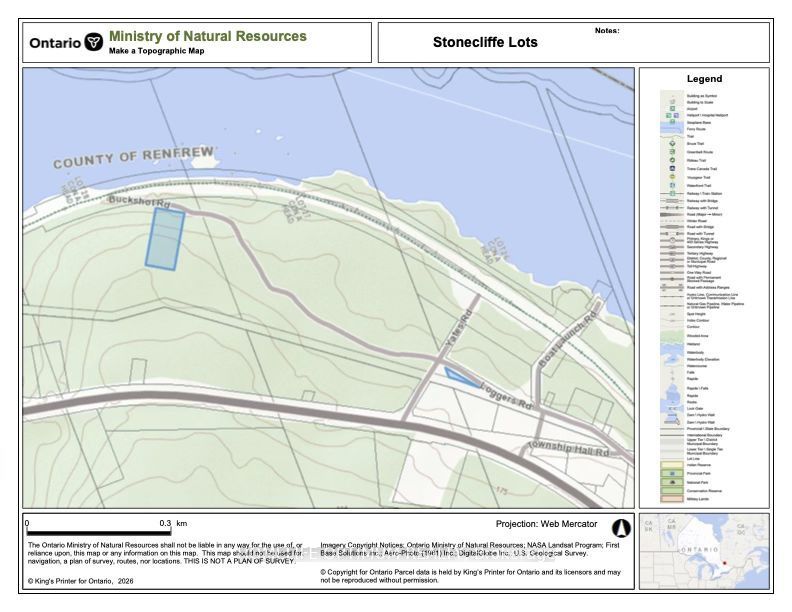Screen dimensions: 792x612
Task: Click the red dot on Ontario inset map
Action: pyautogui.click(x=725, y=563)
